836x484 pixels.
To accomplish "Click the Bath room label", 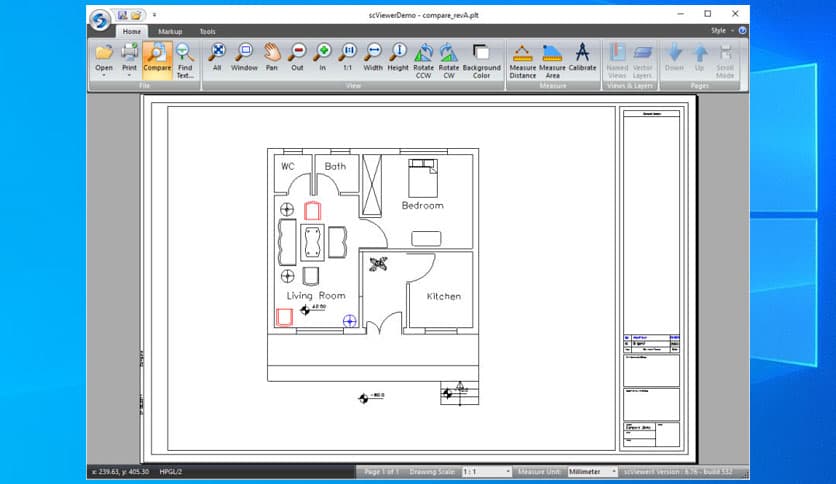I will pyautogui.click(x=335, y=166).
